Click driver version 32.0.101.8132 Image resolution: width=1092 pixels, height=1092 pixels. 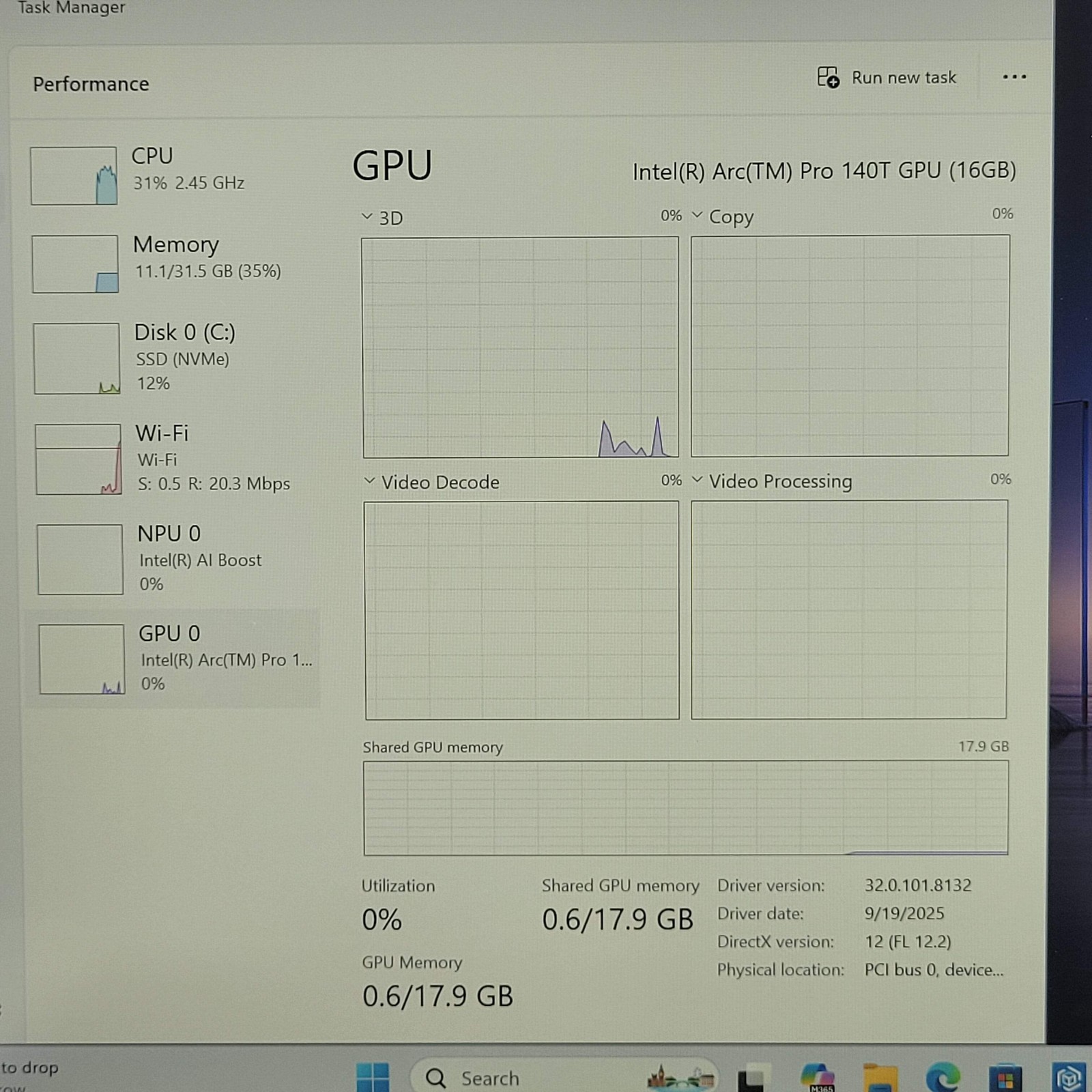click(x=918, y=885)
